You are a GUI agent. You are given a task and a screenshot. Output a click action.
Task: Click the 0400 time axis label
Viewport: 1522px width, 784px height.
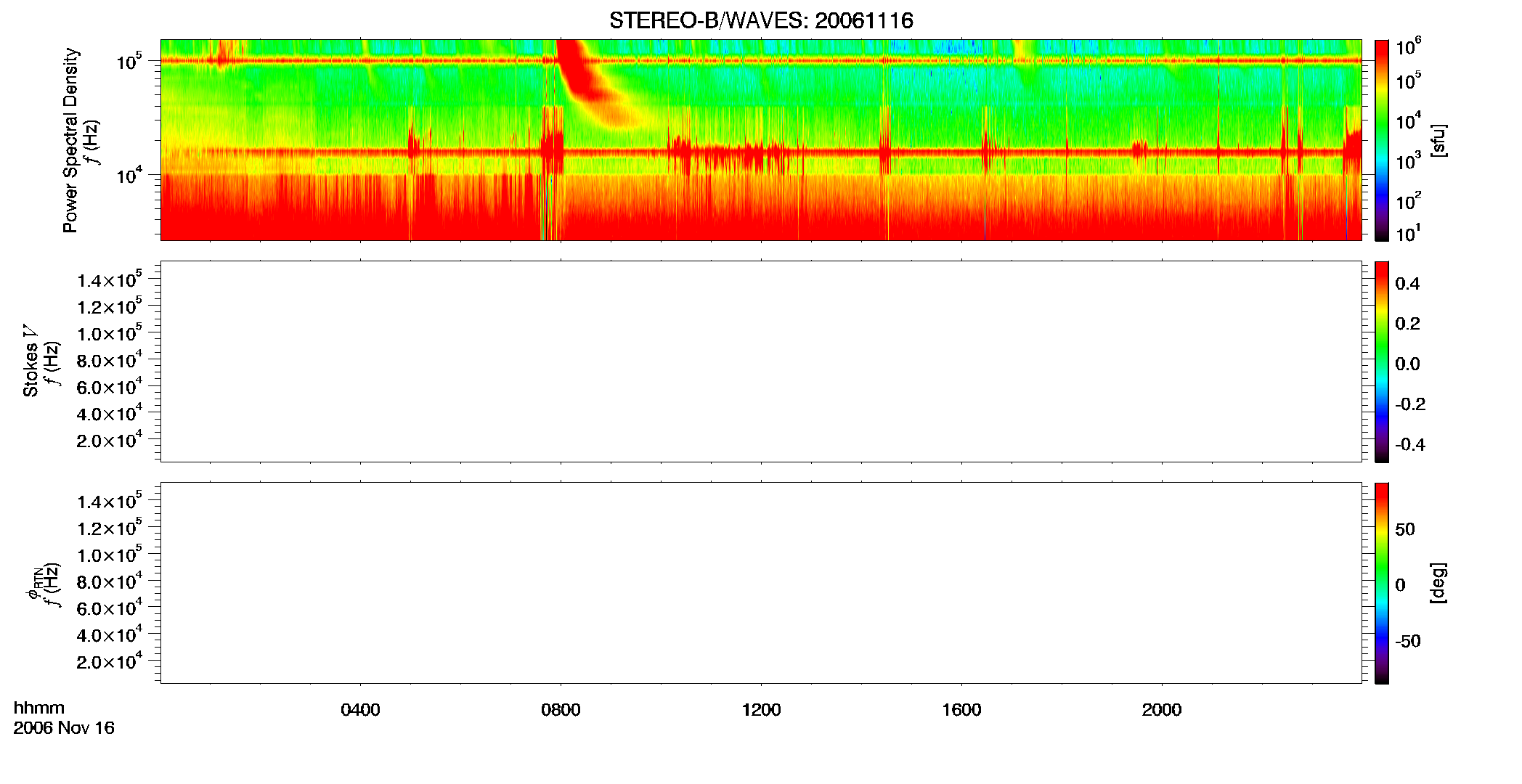pos(360,710)
